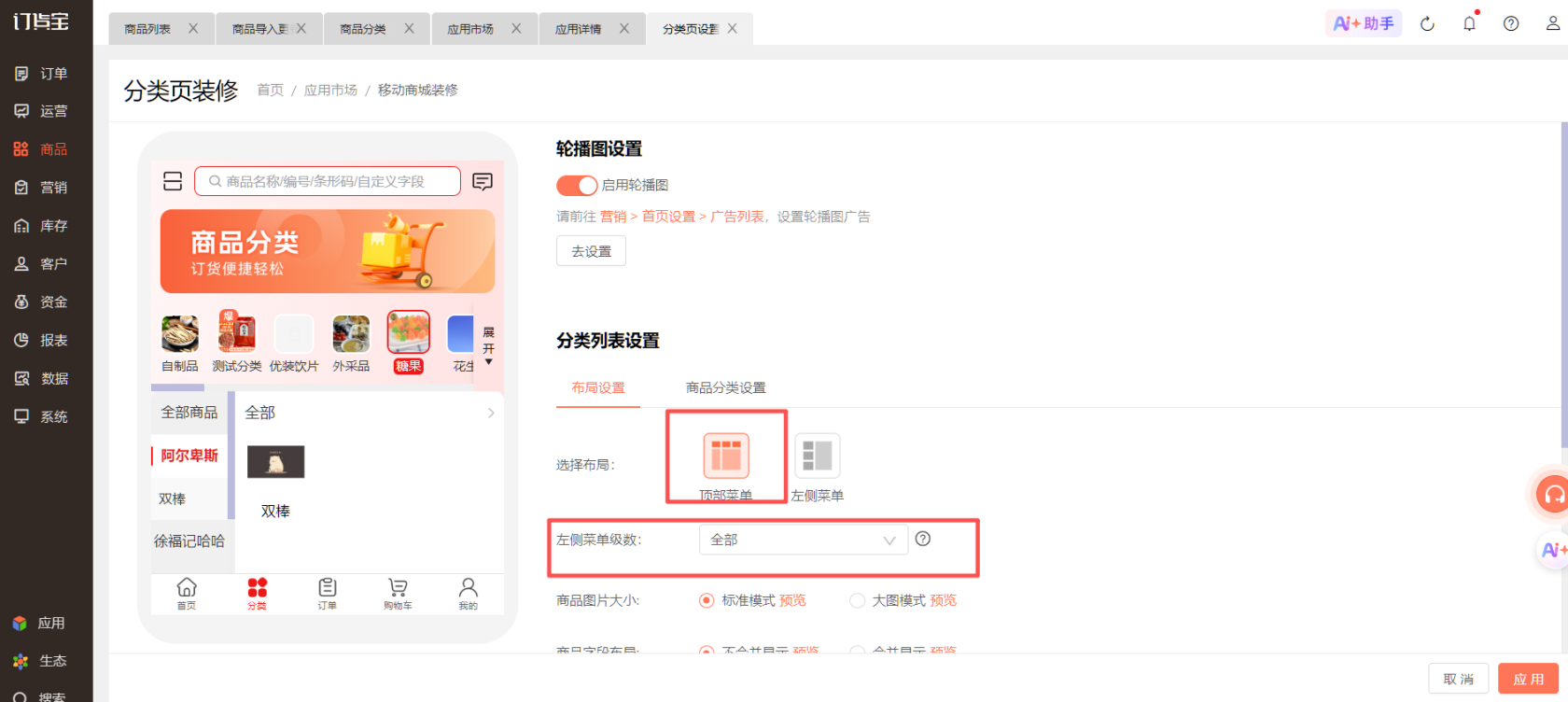Click the product search field in phone preview
Viewport: 1568px width, 702px height.
pyautogui.click(x=328, y=181)
